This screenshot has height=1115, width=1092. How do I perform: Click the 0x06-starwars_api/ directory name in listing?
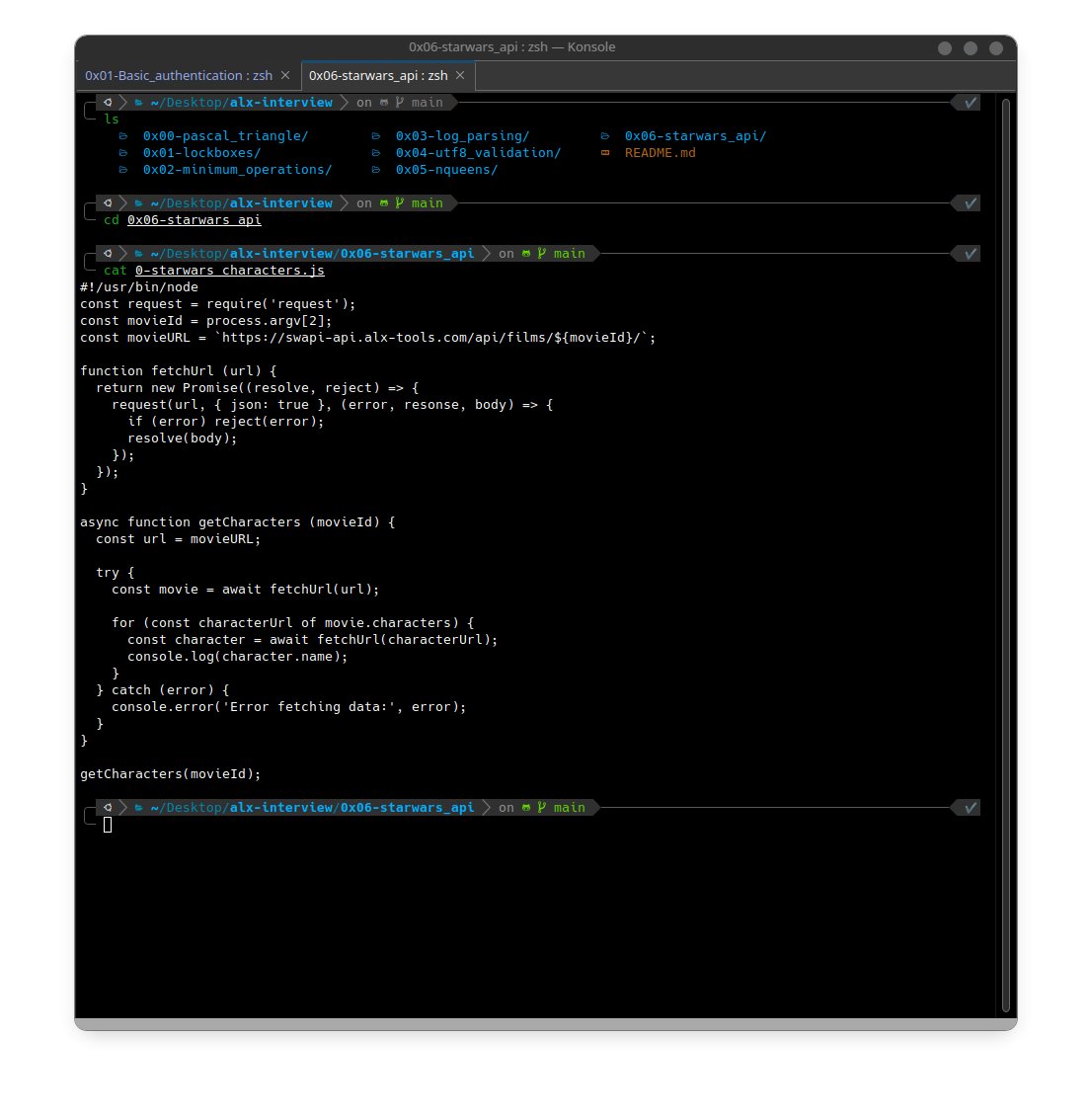(695, 136)
